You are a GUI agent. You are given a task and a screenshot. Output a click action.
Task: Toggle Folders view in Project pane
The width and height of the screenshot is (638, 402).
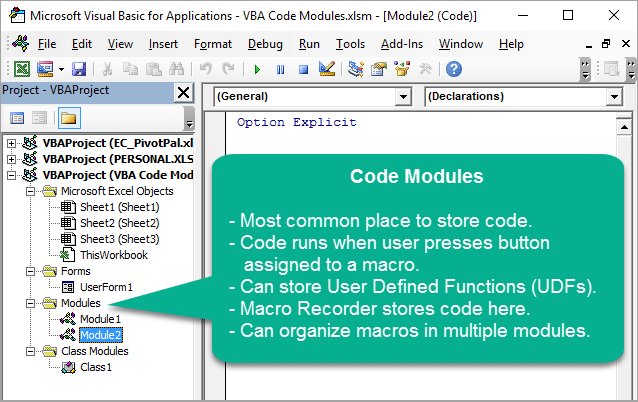click(68, 118)
